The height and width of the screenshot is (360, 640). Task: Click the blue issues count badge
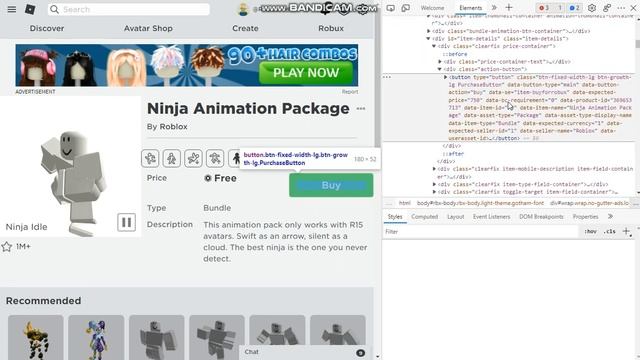(574, 8)
